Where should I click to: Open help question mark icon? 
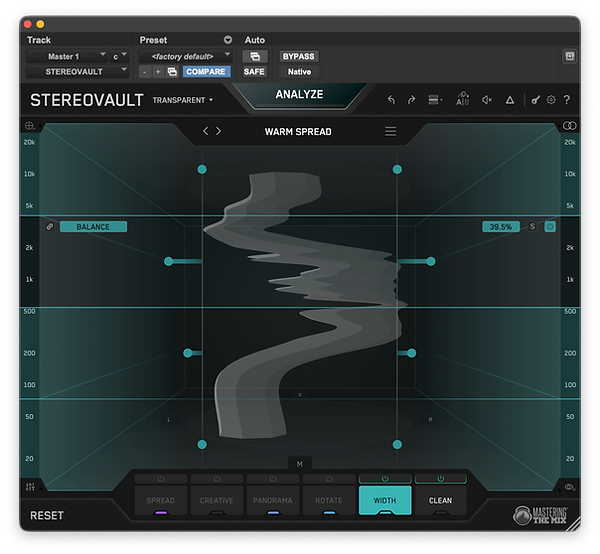point(567,100)
